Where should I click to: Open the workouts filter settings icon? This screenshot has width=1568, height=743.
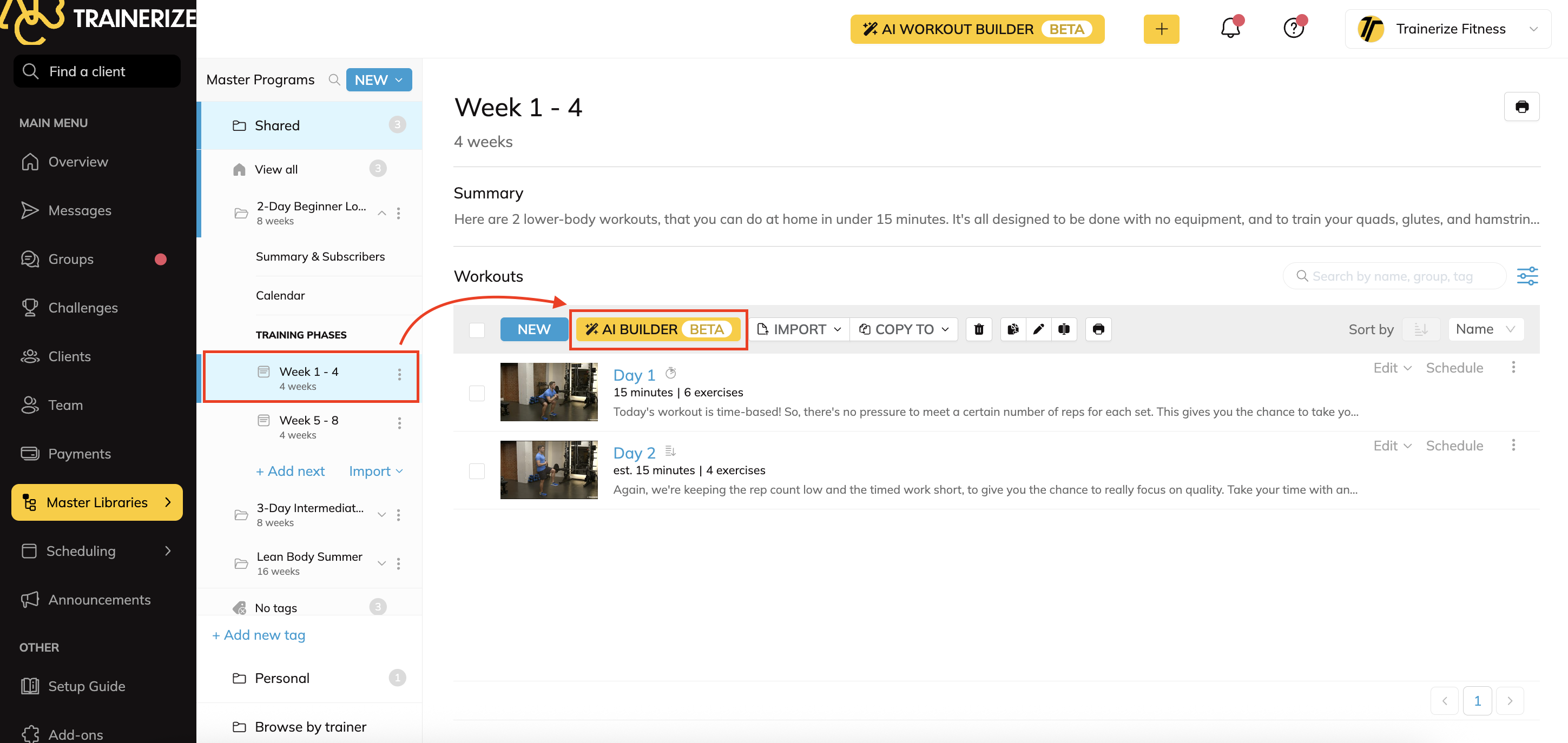point(1527,276)
